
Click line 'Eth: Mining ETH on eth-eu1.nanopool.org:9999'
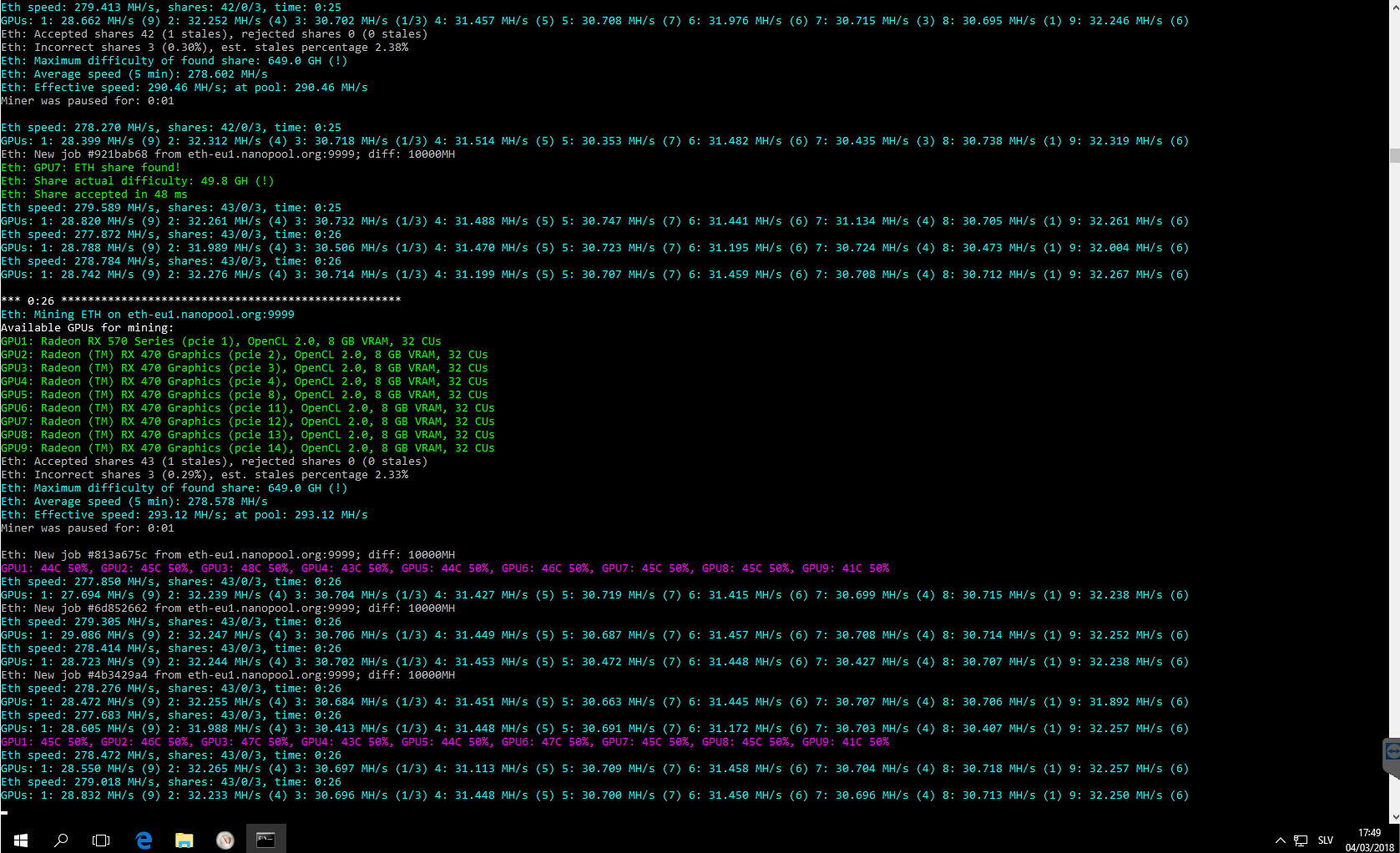coord(148,315)
